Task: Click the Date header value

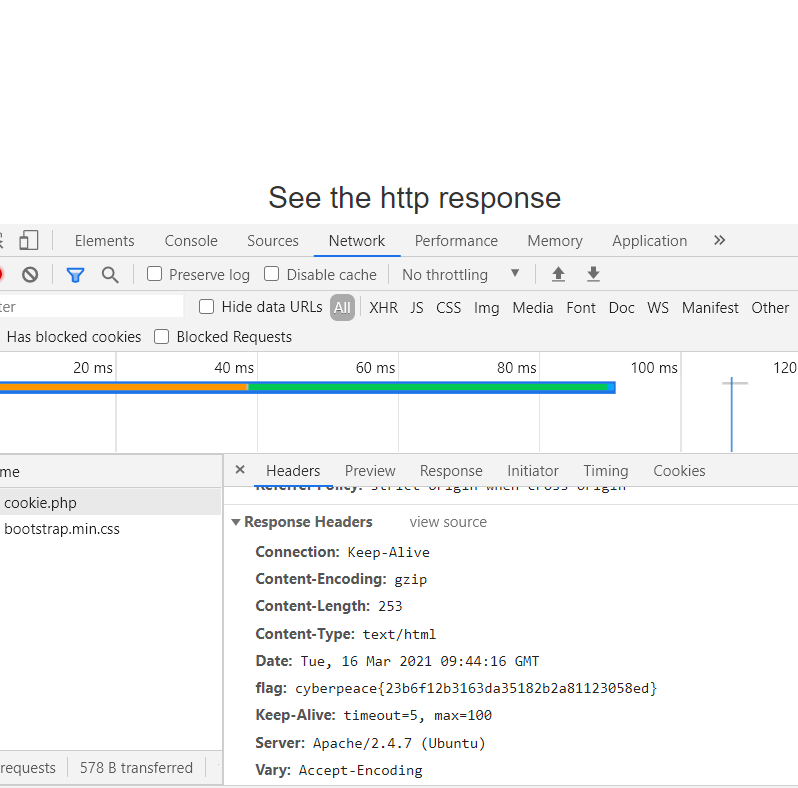Action: click(419, 661)
